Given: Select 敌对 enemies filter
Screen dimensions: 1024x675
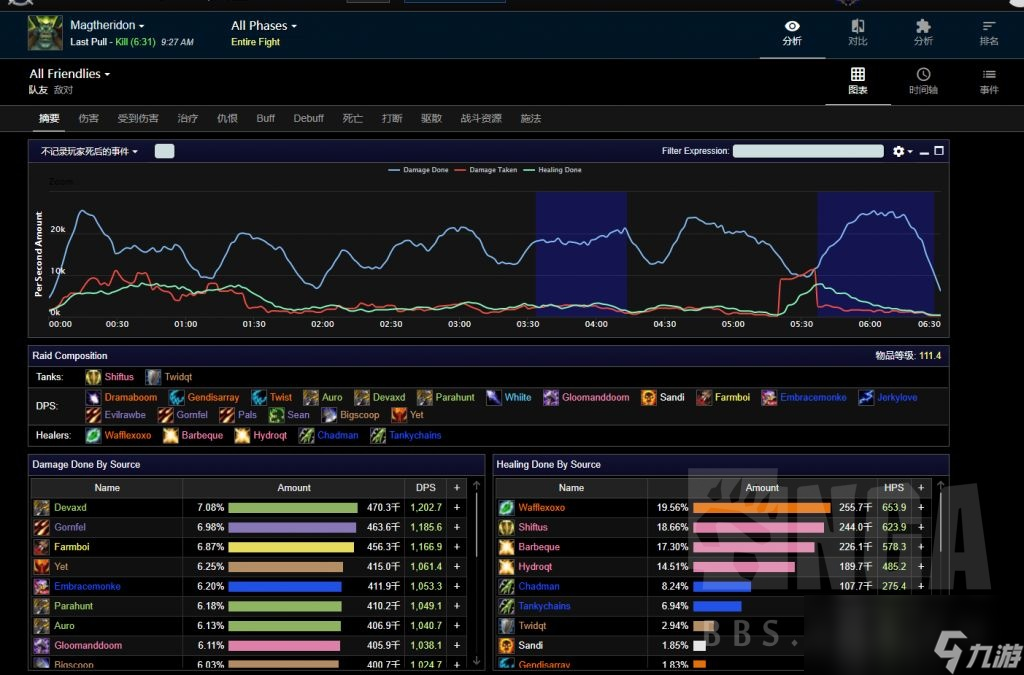Looking at the screenshot, I should pyautogui.click(x=63, y=90).
